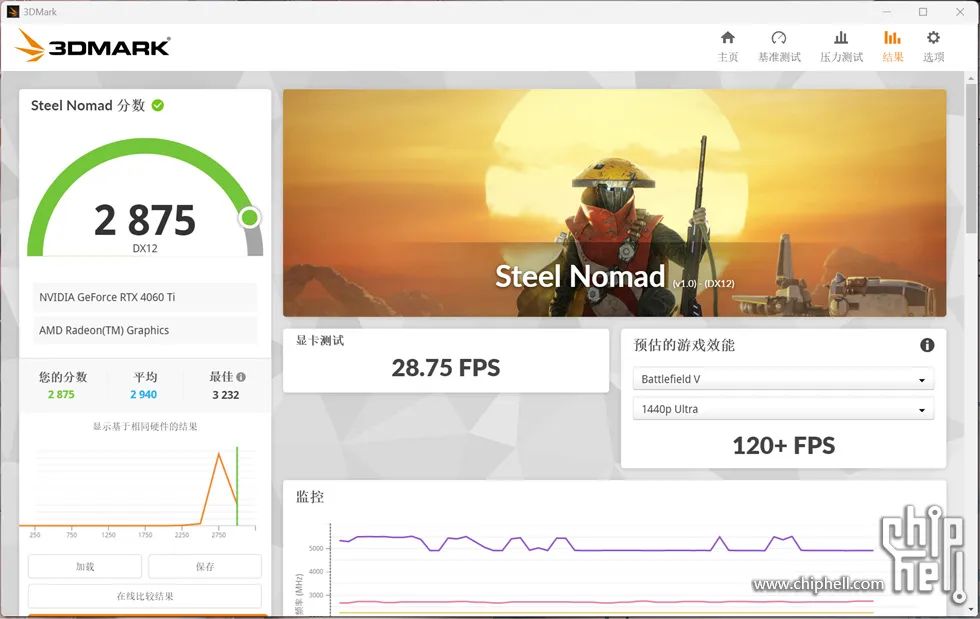The image size is (980, 619).
Task: Click the DX12 label under score
Action: tap(145, 248)
